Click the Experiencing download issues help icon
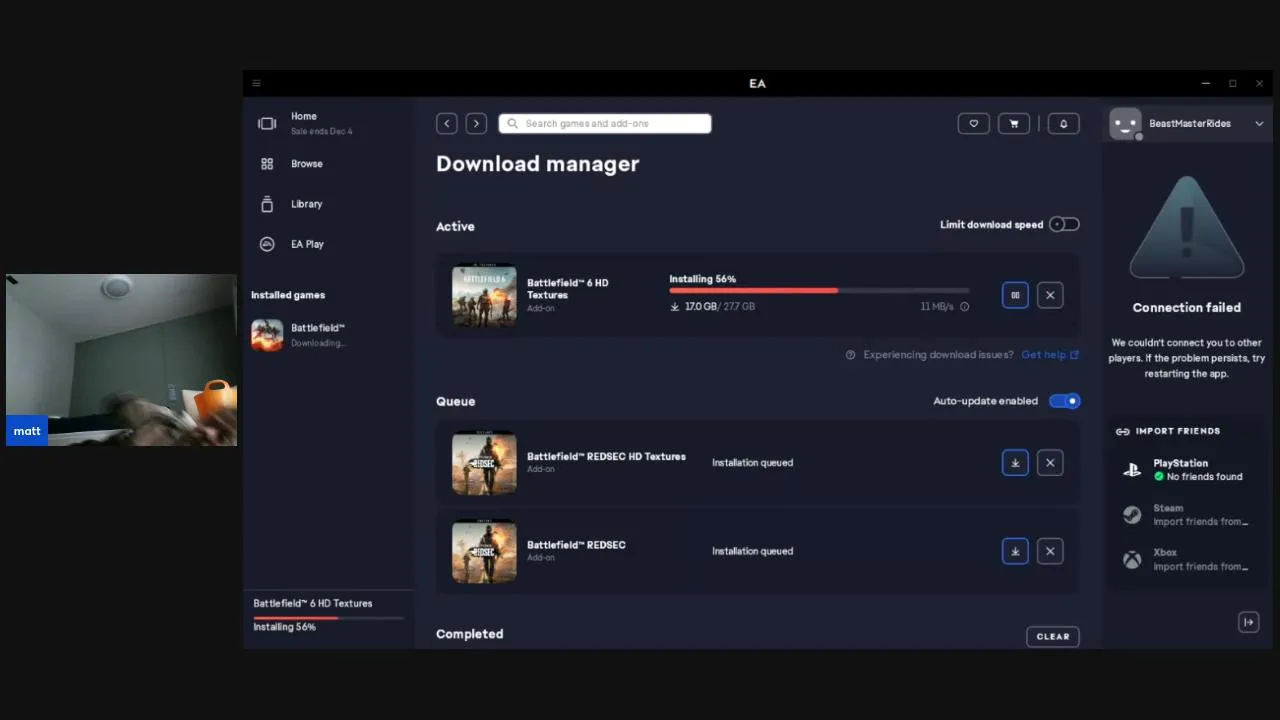 tap(851, 355)
